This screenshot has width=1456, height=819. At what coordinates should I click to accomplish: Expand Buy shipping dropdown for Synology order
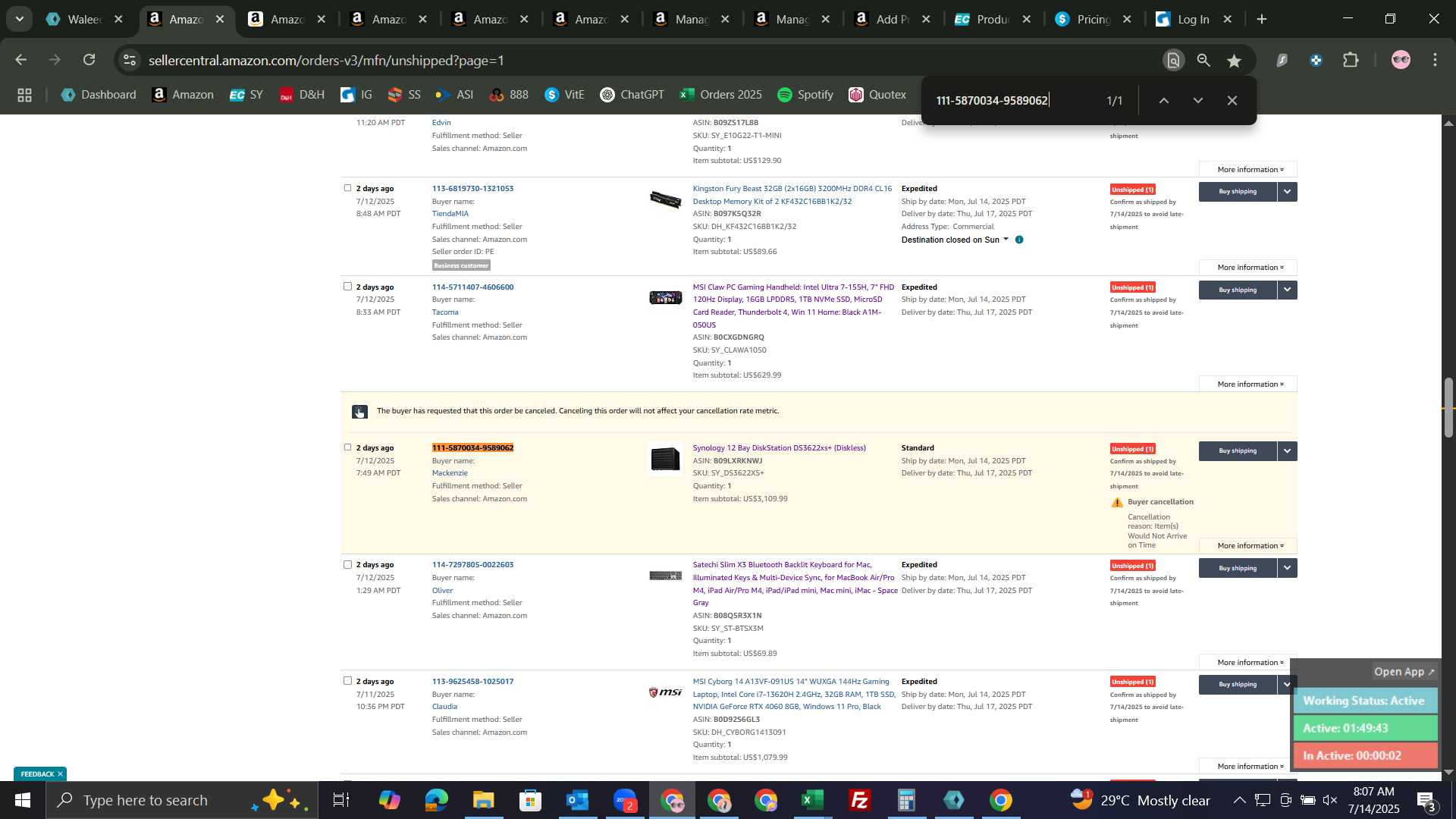pyautogui.click(x=1288, y=451)
